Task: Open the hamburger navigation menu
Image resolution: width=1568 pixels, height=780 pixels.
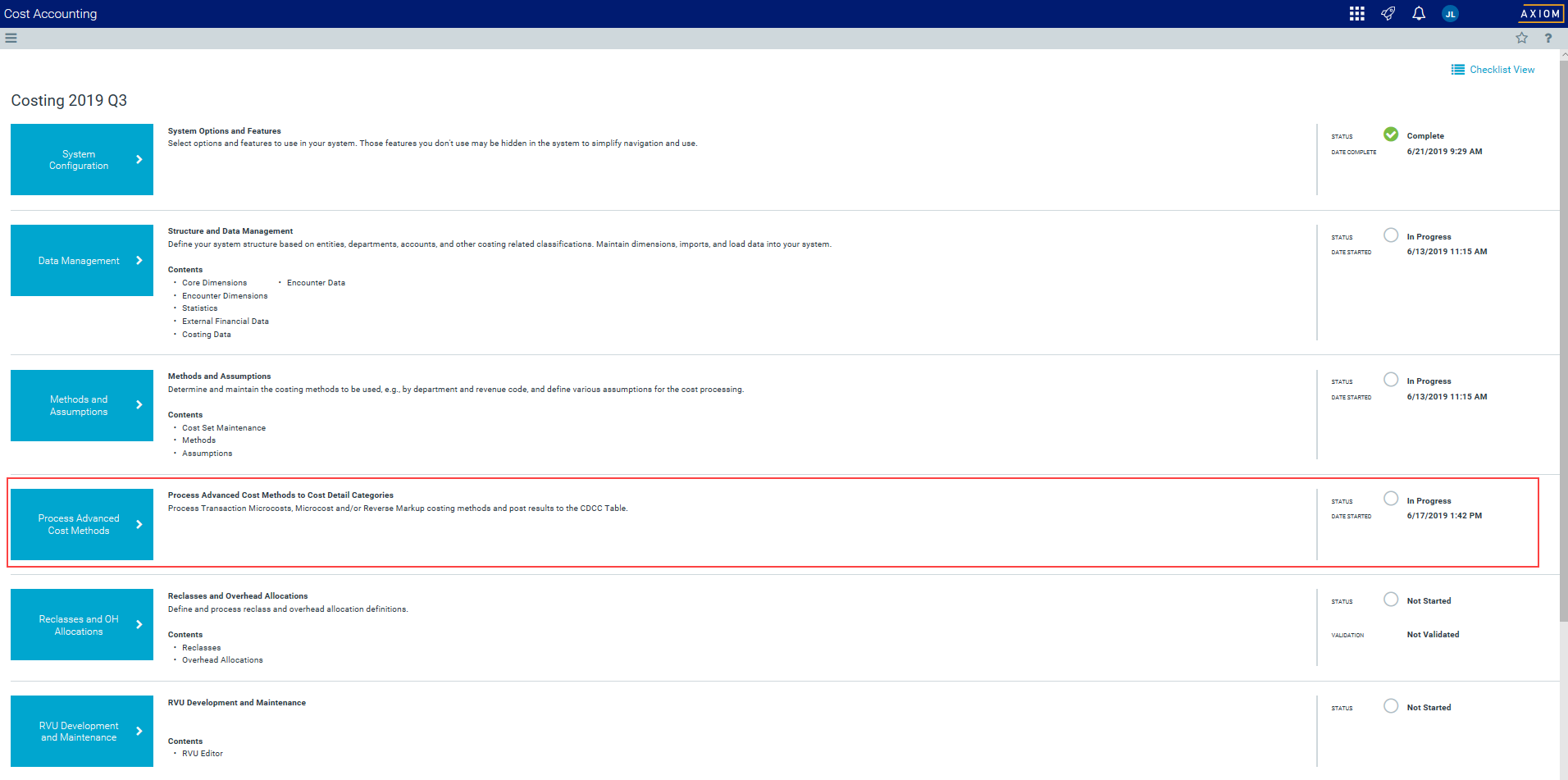Action: click(x=11, y=38)
